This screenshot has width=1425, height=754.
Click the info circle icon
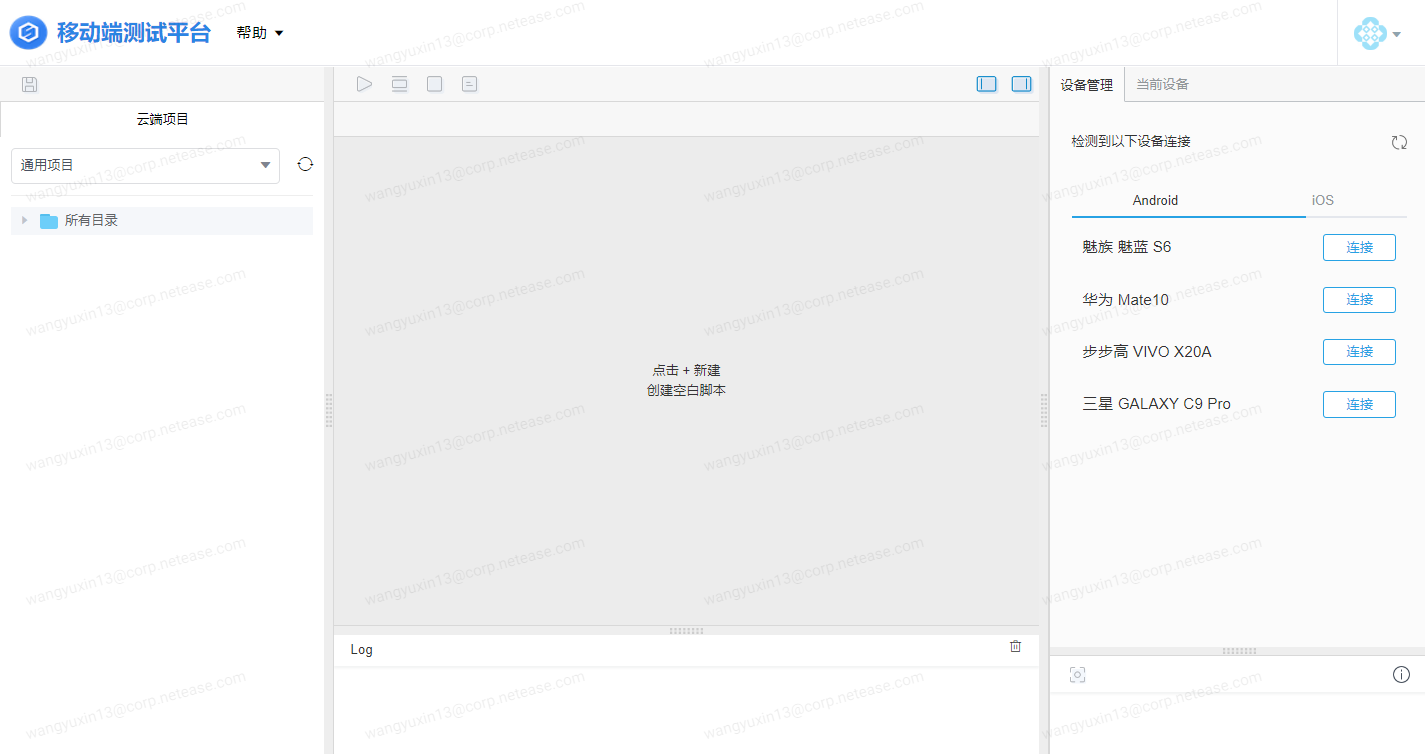tap(1401, 675)
